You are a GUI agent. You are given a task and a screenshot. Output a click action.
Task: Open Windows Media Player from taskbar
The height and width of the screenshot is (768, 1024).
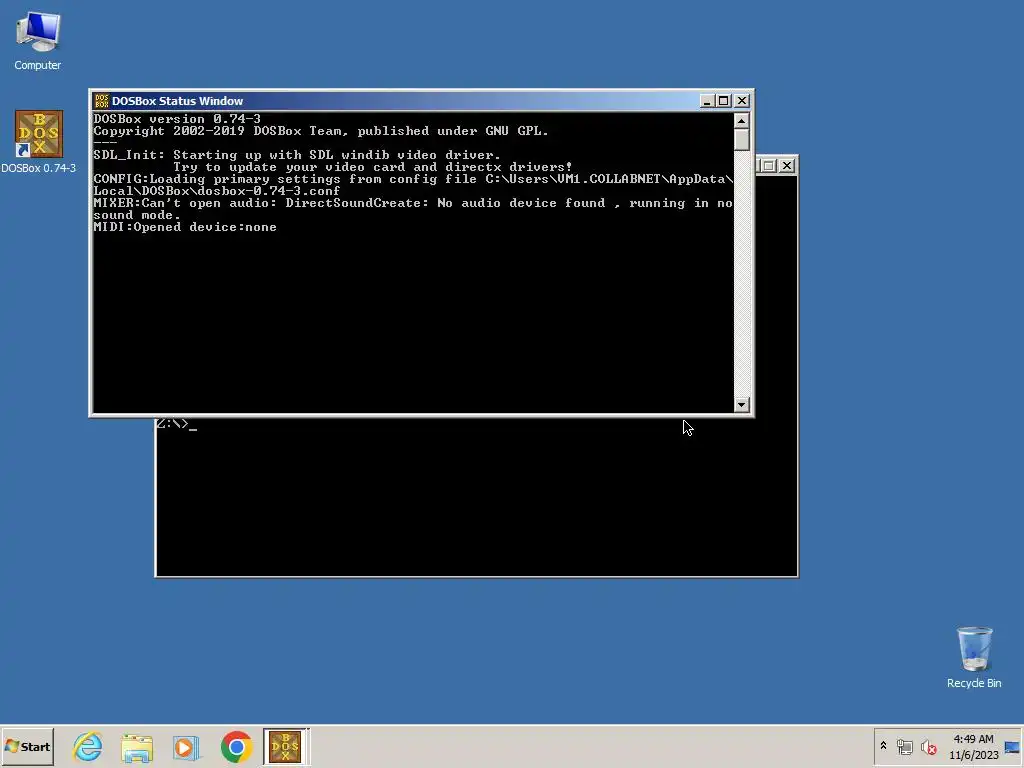186,746
